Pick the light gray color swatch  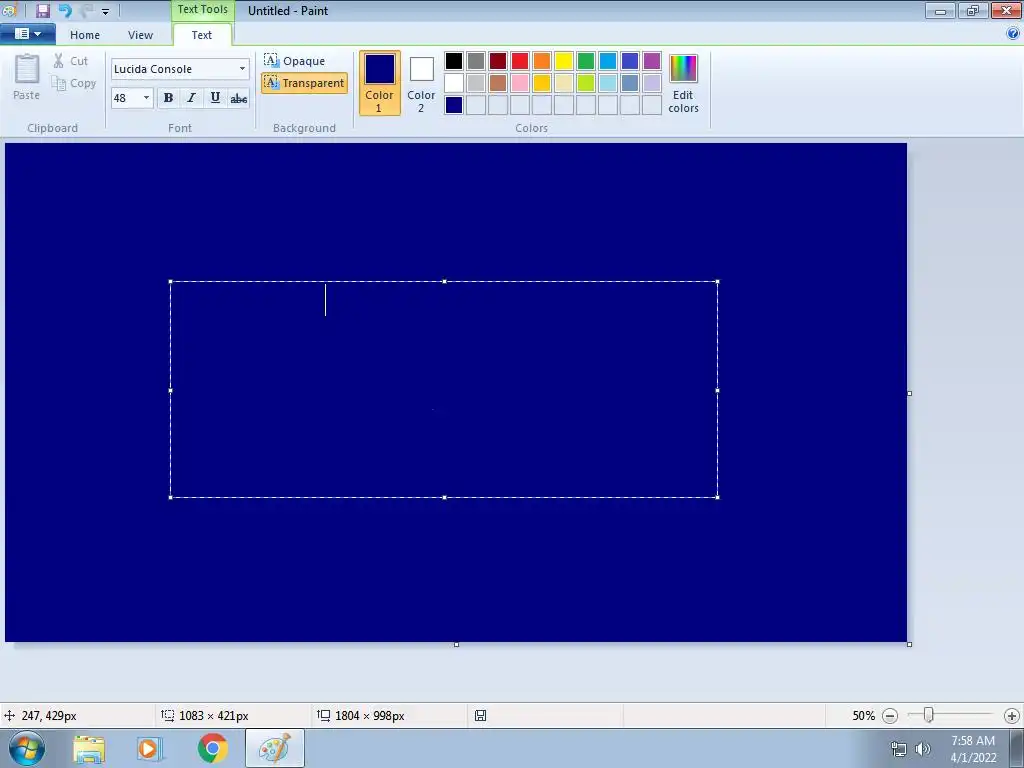click(x=476, y=83)
